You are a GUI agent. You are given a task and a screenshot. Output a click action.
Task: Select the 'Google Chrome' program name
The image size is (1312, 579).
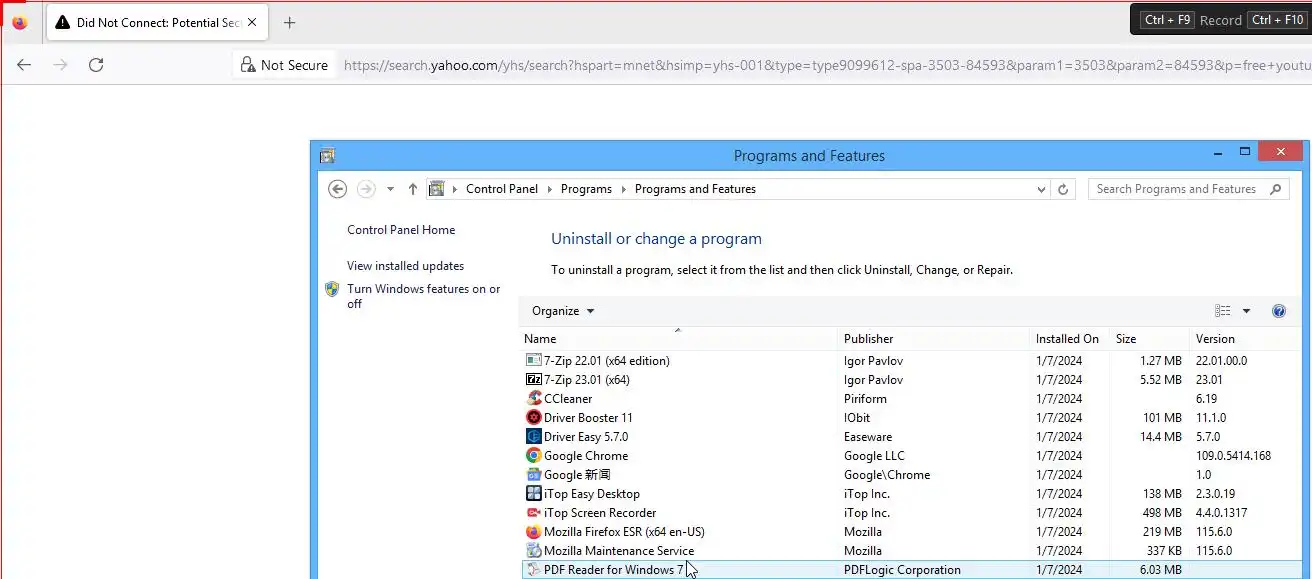[586, 456]
